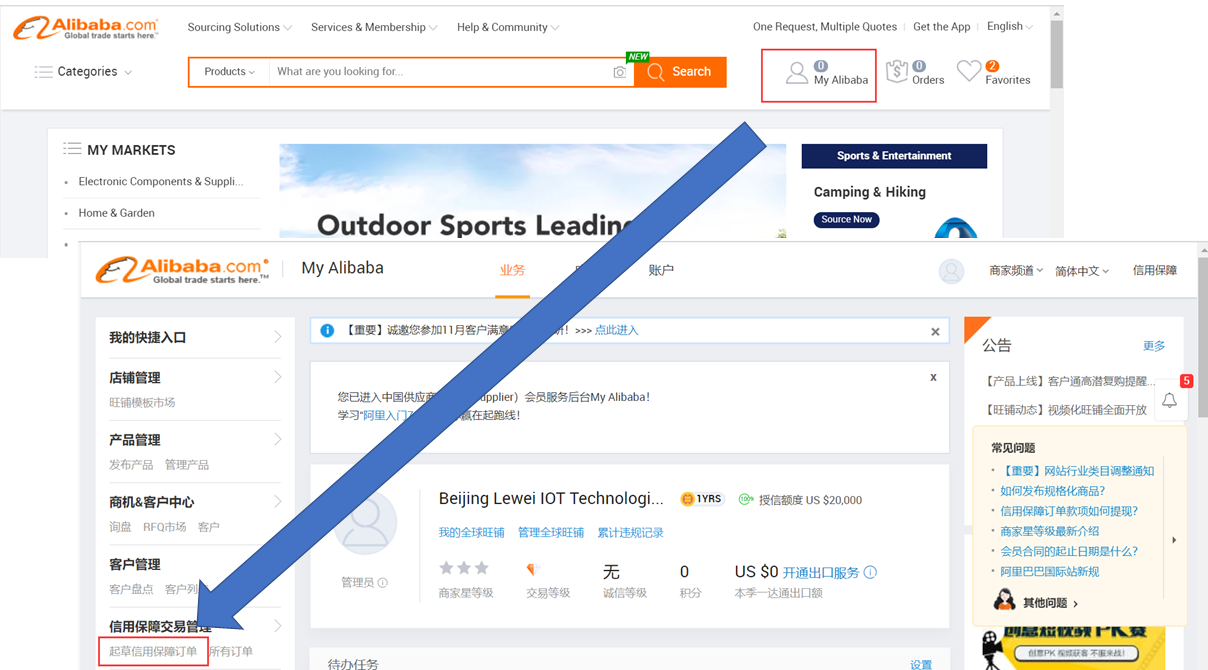
Task: Open the 如何发布规格化商品? FAQ link
Action: tap(1053, 491)
